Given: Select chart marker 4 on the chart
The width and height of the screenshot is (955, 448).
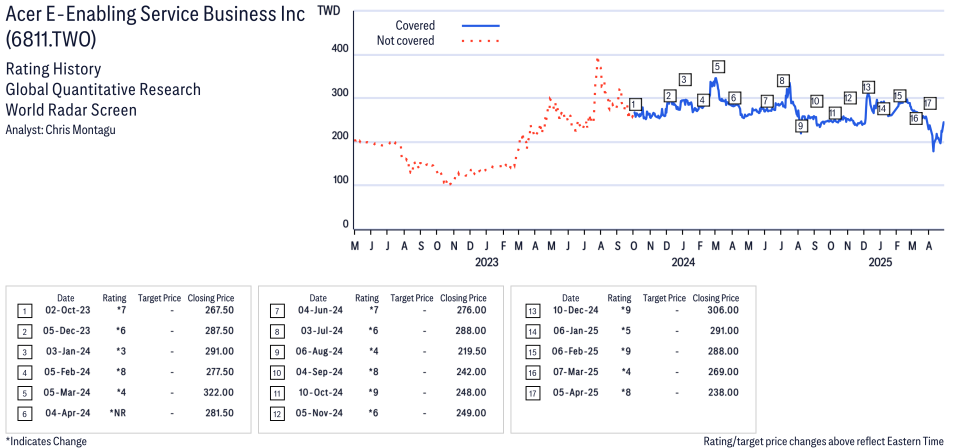Looking at the screenshot, I should [702, 100].
